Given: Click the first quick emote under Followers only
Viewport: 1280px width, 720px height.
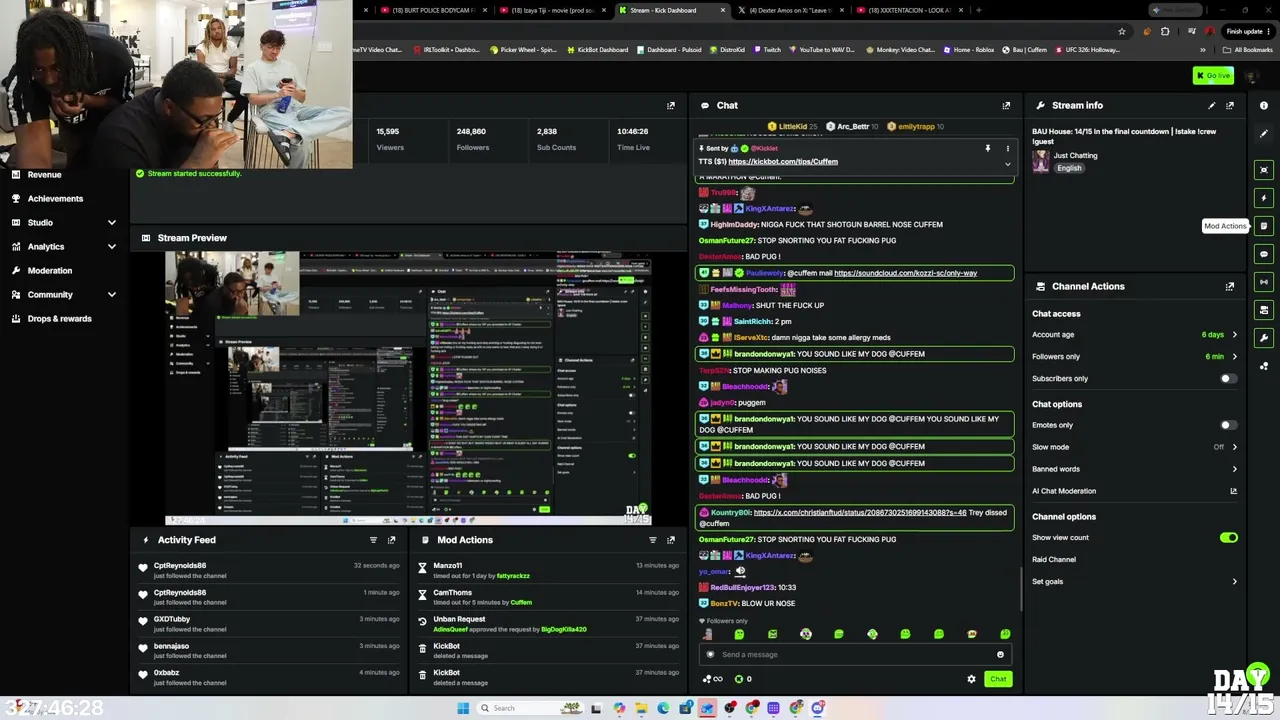Looking at the screenshot, I should tap(707, 634).
